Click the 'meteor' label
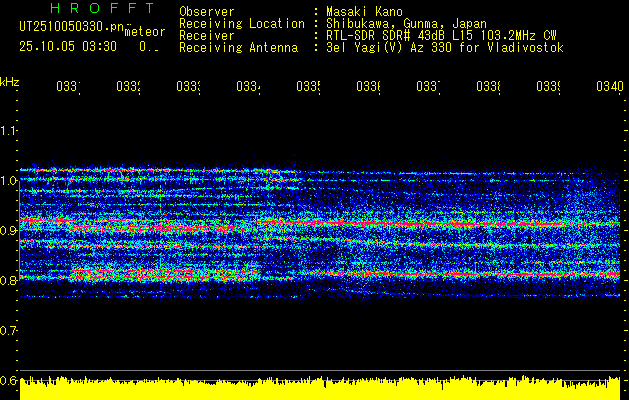Viewport: 629px width, 400px height. pyautogui.click(x=145, y=32)
